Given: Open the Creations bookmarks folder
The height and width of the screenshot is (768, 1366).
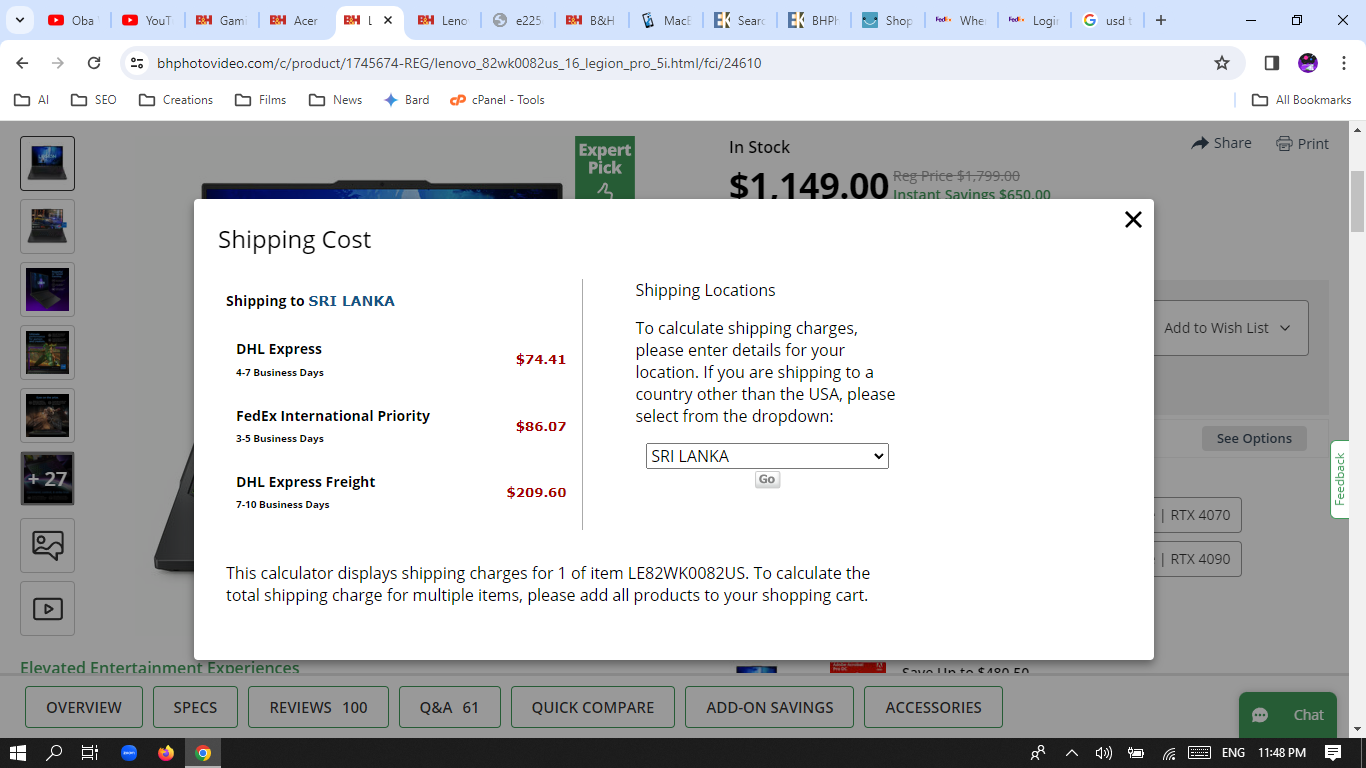Looking at the screenshot, I should coord(176,100).
